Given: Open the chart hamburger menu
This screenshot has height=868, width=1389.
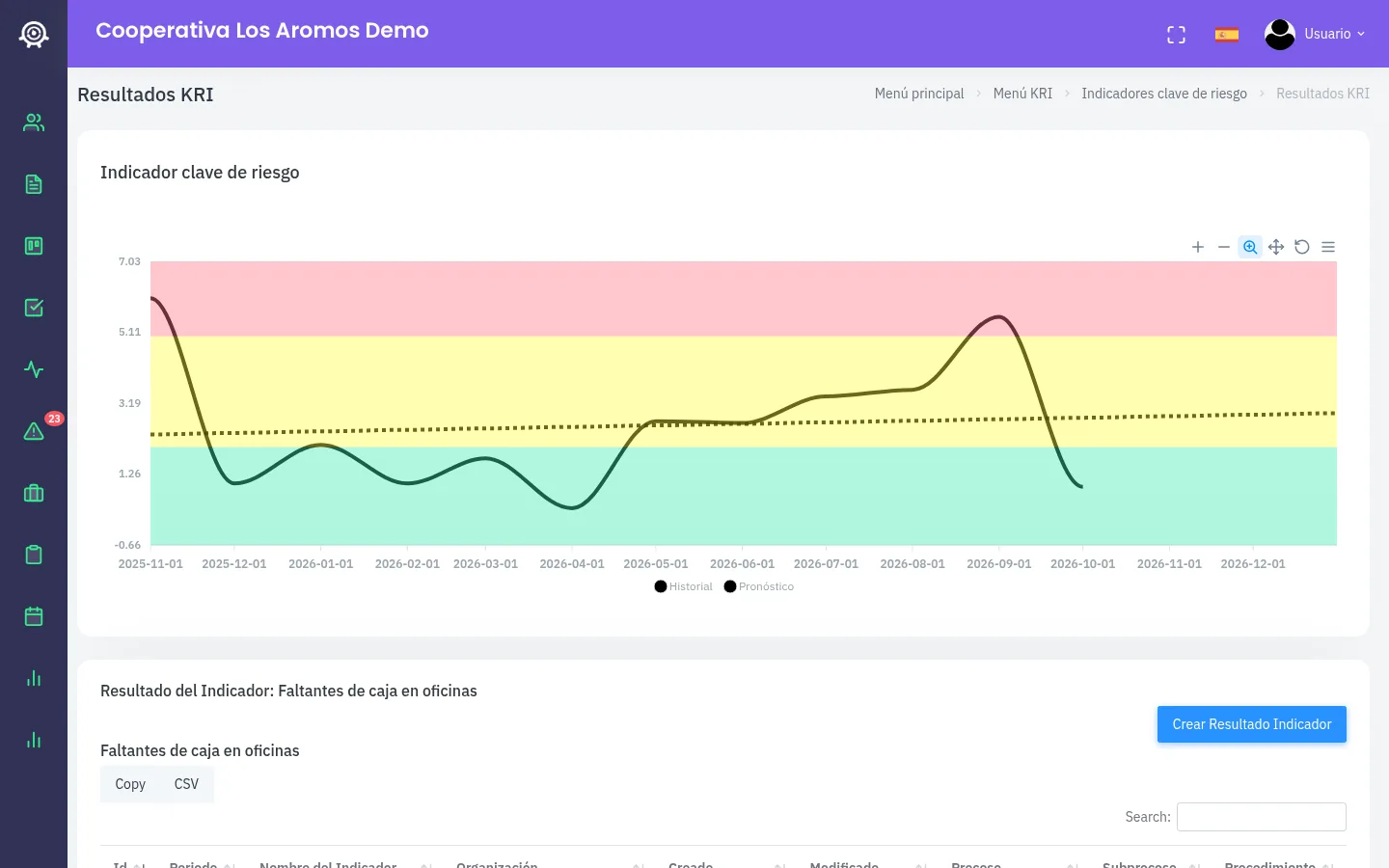Looking at the screenshot, I should coord(1328,247).
